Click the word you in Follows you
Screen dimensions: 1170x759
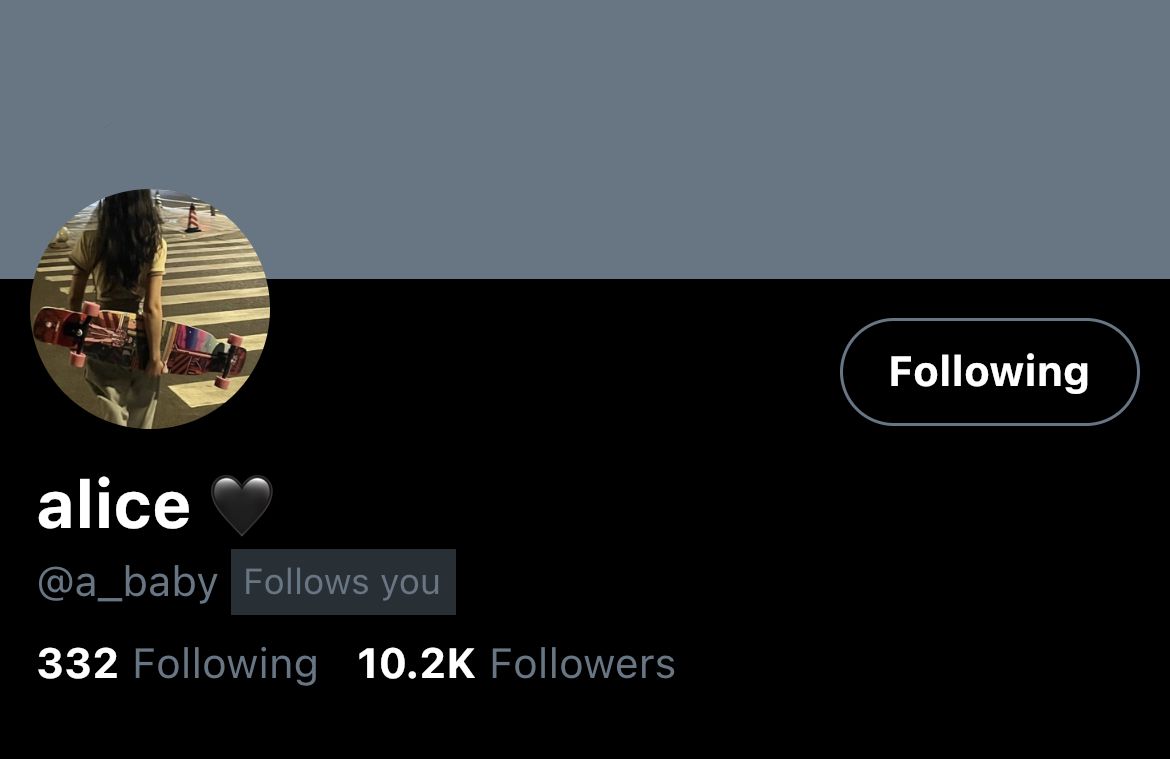click(x=410, y=584)
